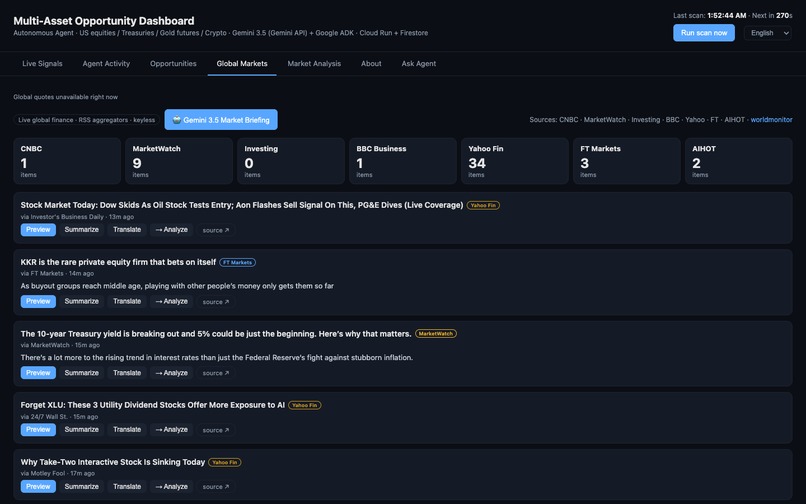Open the worldmonitor source link

pos(771,120)
